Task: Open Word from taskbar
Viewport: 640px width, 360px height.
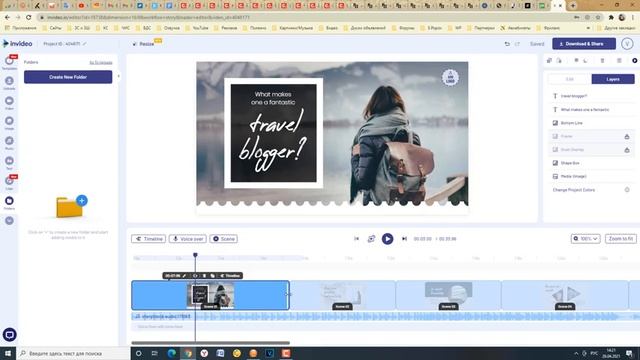Action: pos(220,353)
